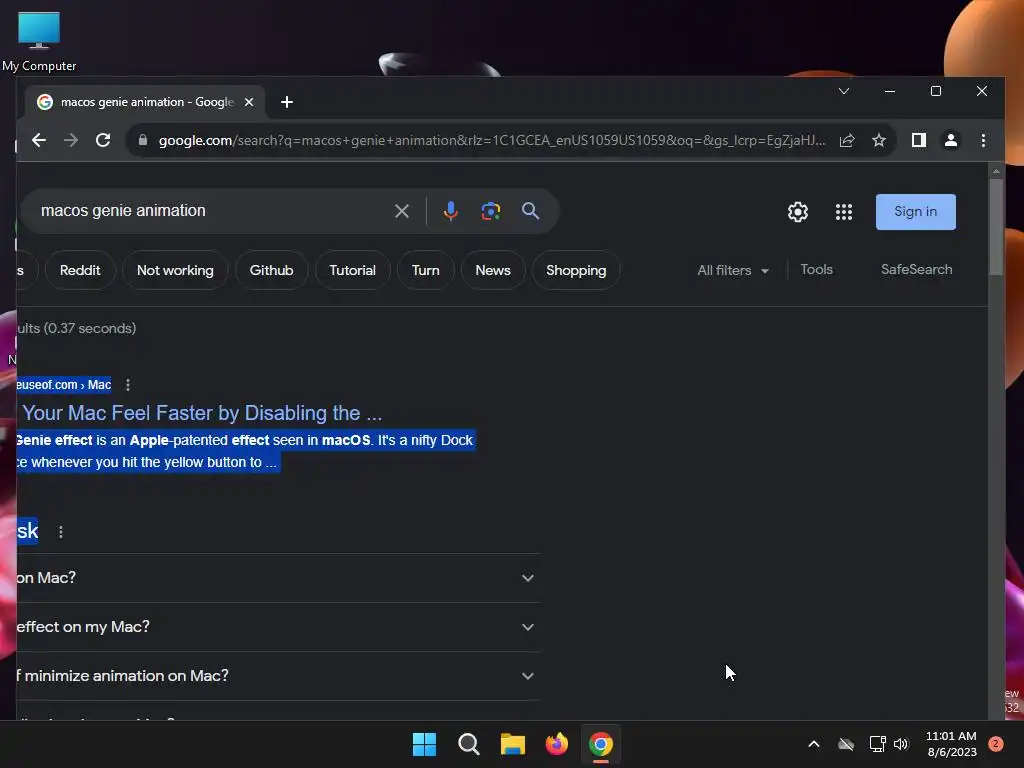Open the three-dot menu beside People also ask
The width and height of the screenshot is (1024, 768).
coord(61,532)
